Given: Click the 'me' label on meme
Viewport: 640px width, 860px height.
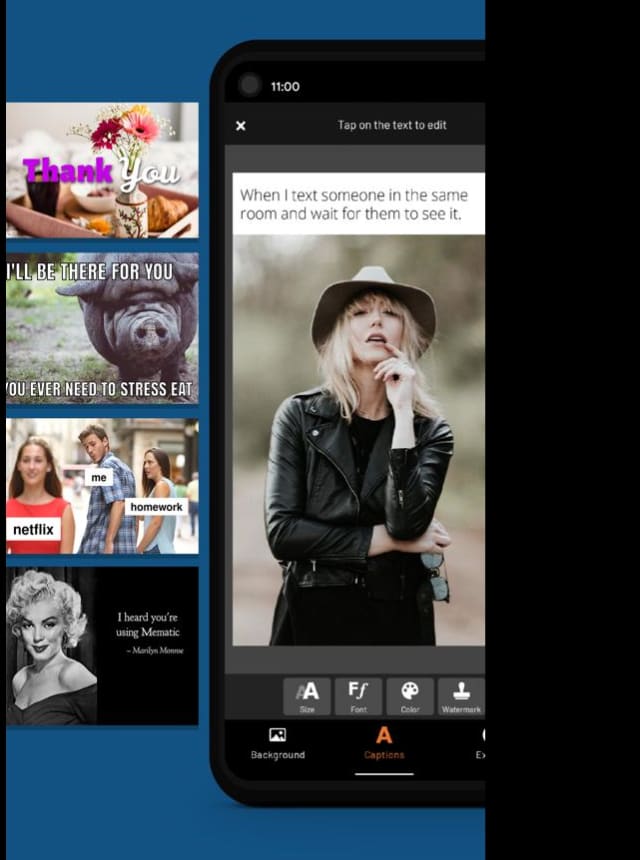Looking at the screenshot, I should pyautogui.click(x=99, y=477).
